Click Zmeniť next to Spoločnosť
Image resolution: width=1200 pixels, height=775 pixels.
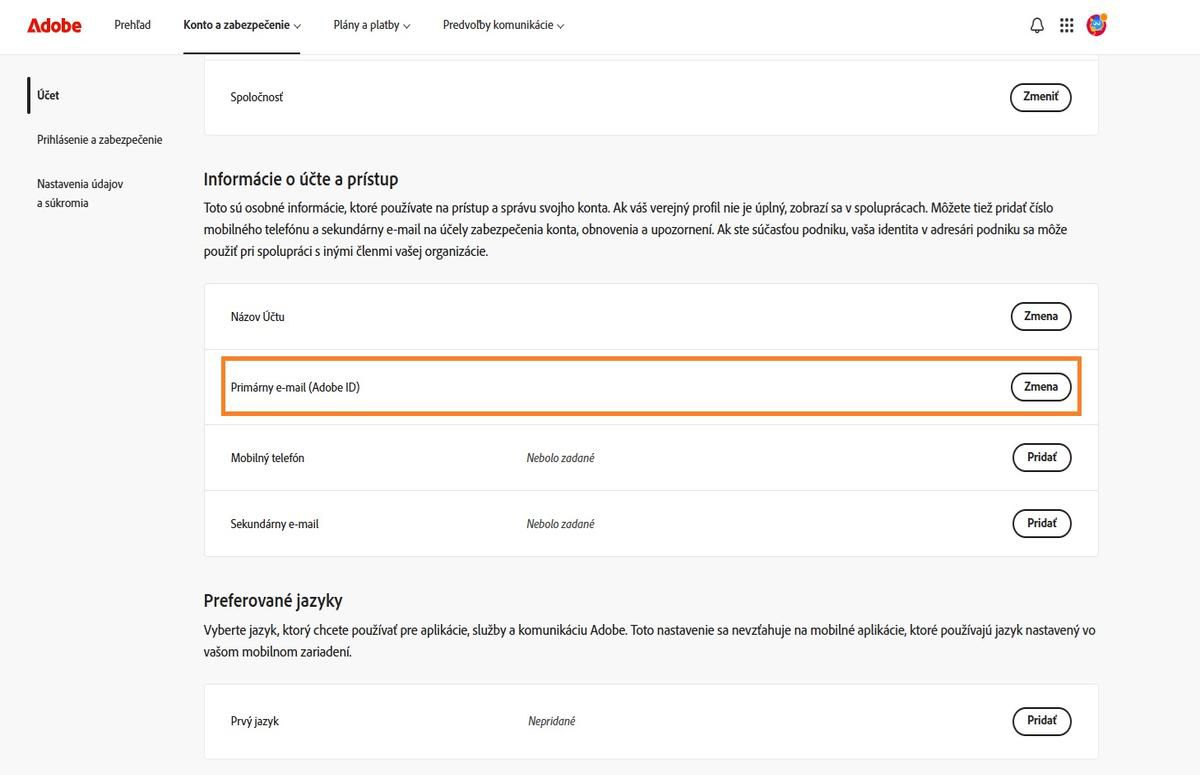(x=1040, y=97)
